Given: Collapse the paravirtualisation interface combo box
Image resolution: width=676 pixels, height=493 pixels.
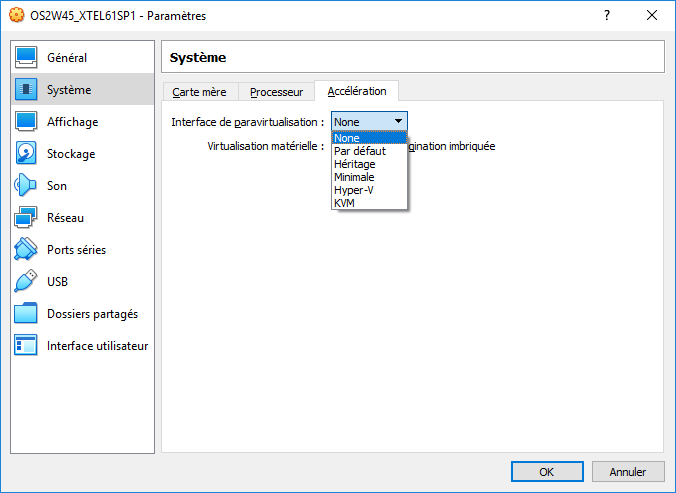Looking at the screenshot, I should pos(368,121).
